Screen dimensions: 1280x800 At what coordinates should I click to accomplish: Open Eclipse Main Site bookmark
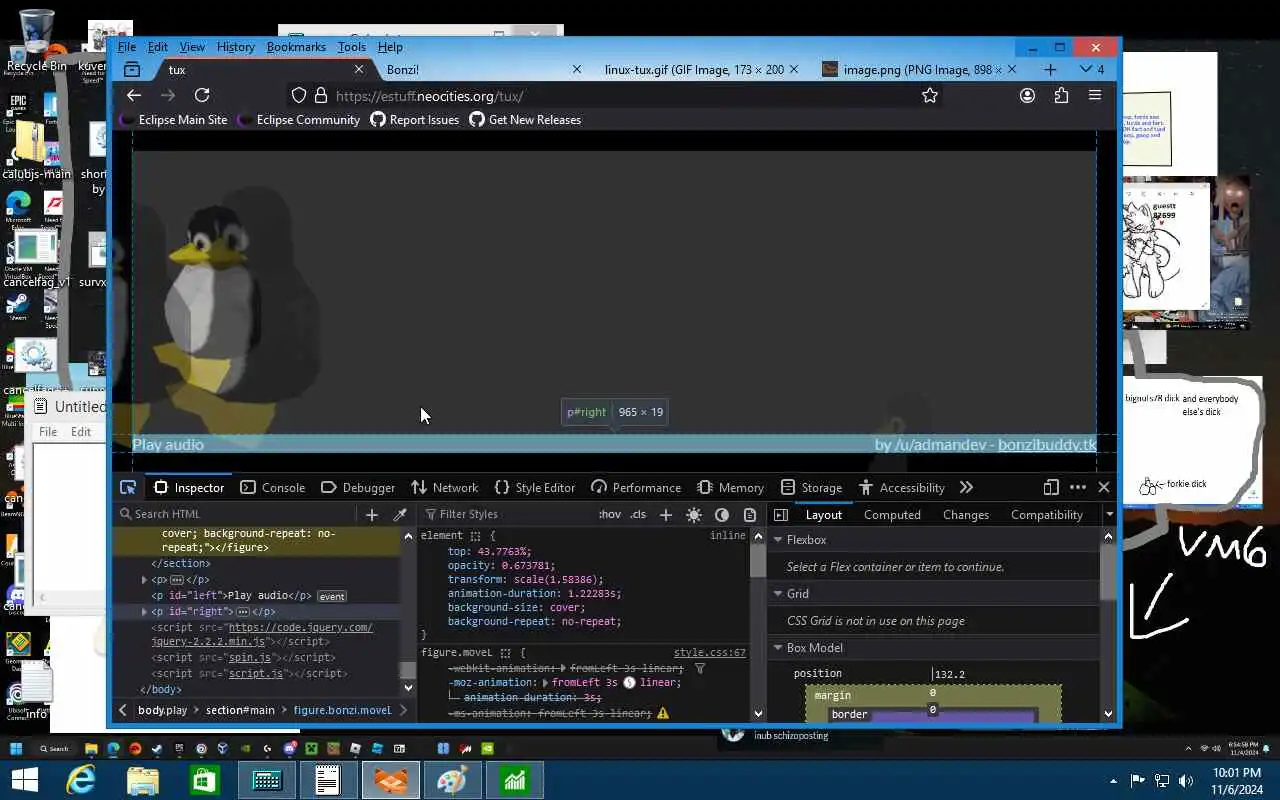point(174,119)
